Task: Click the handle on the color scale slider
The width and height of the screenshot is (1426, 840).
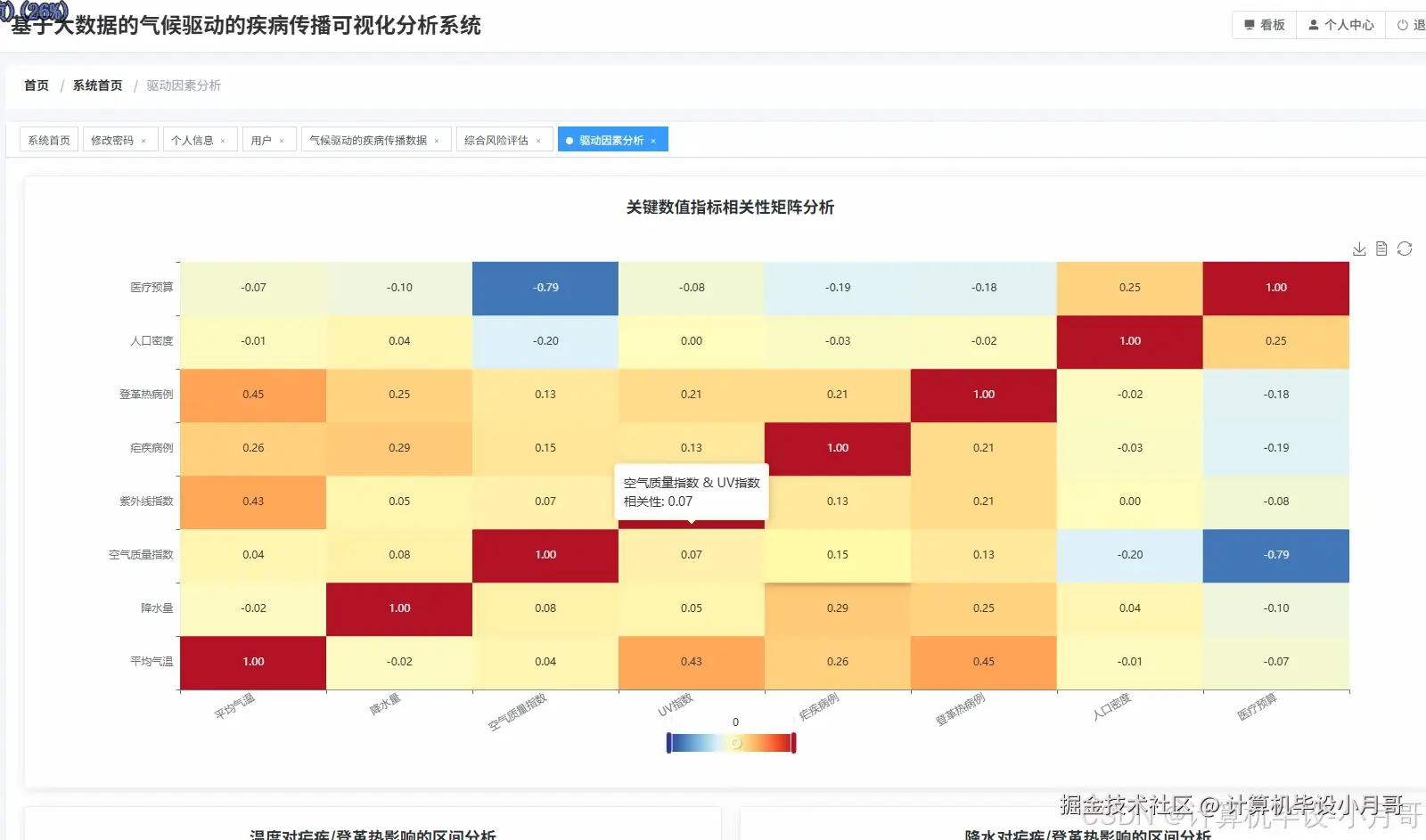Action: (x=736, y=742)
